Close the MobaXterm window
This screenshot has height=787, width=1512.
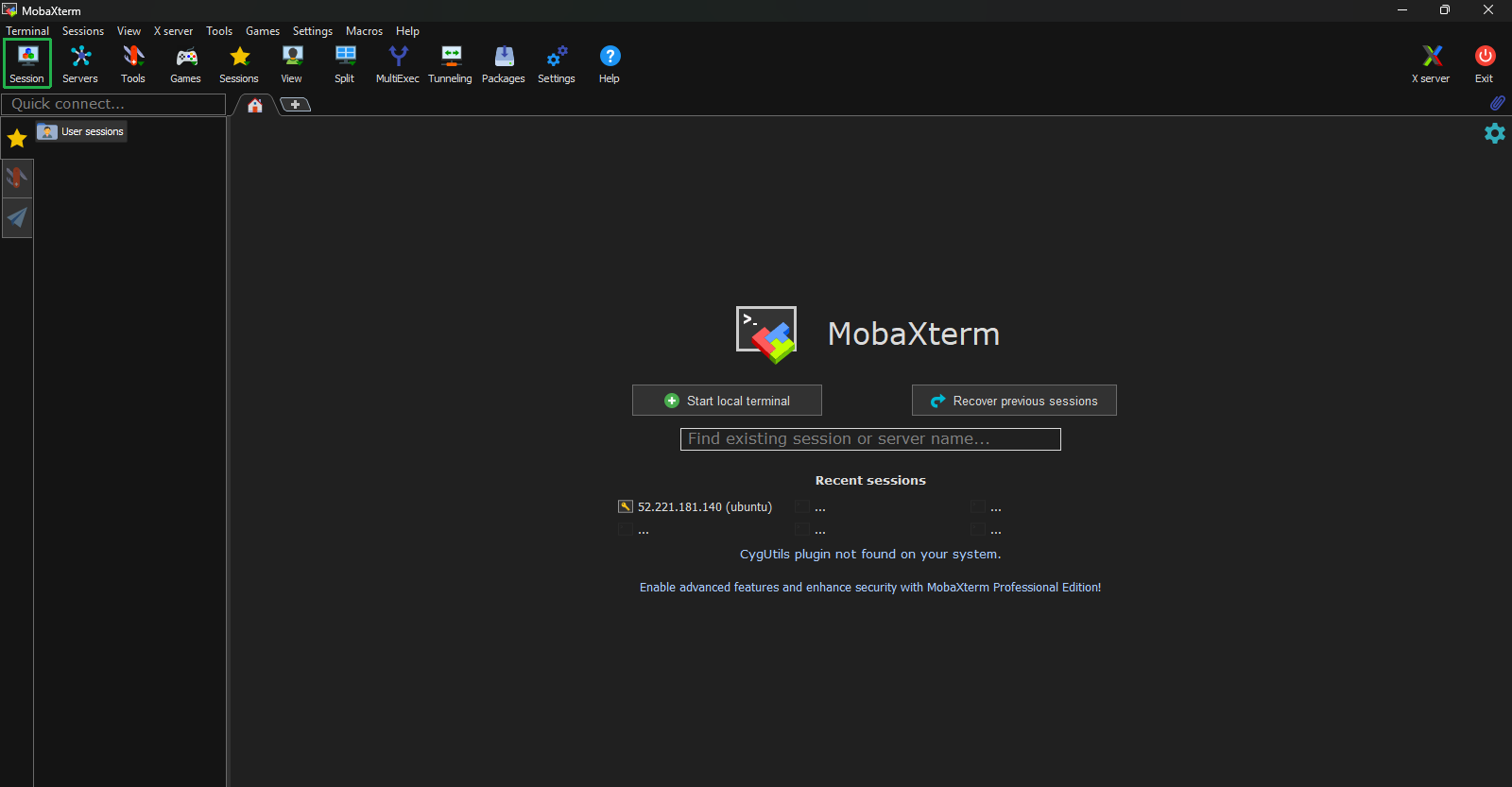pyautogui.click(x=1488, y=10)
